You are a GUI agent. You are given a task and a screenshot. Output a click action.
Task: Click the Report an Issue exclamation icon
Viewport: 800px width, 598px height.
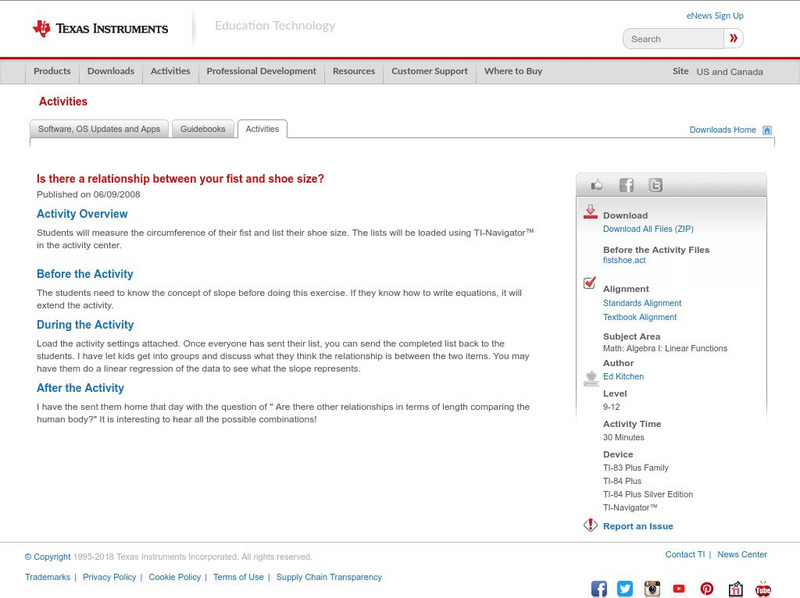click(592, 524)
